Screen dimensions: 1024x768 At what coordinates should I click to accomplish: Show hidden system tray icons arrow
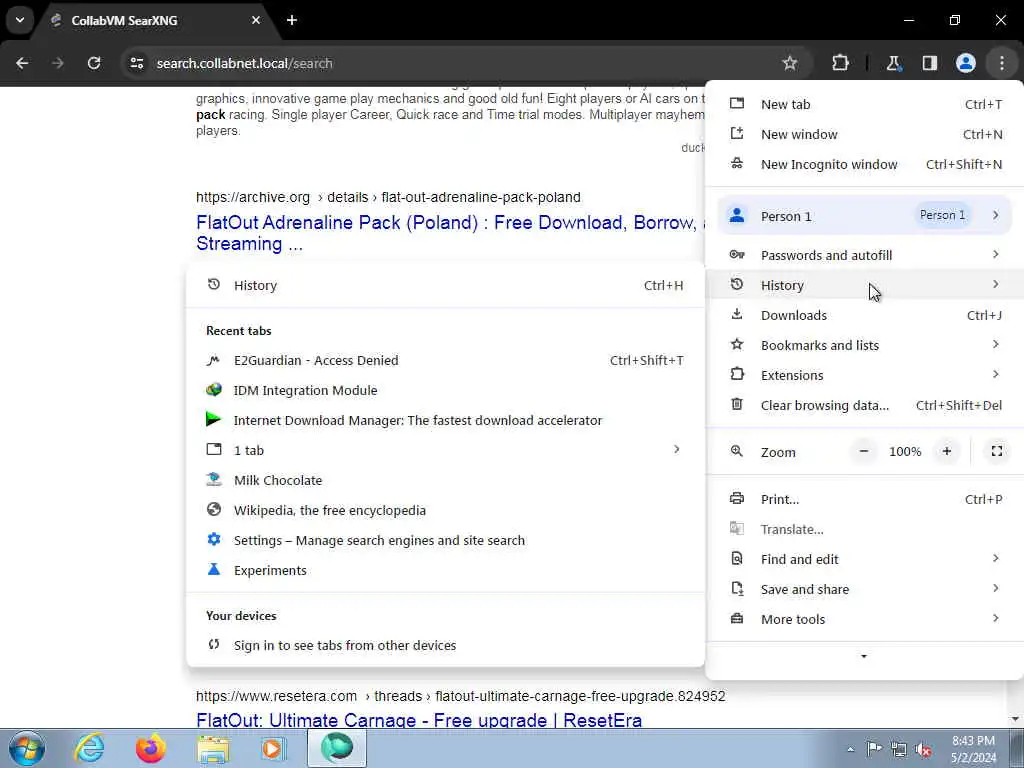pyautogui.click(x=850, y=749)
